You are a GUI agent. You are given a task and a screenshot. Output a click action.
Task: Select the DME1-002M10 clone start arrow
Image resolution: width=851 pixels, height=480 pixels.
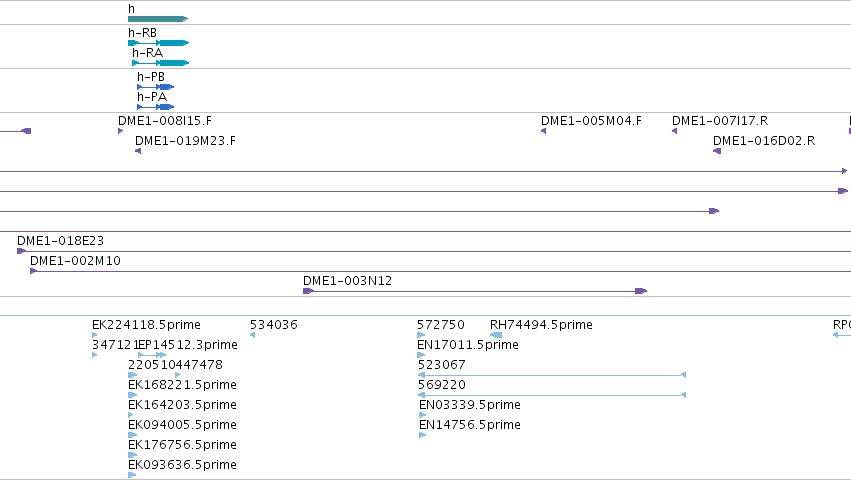tap(34, 271)
